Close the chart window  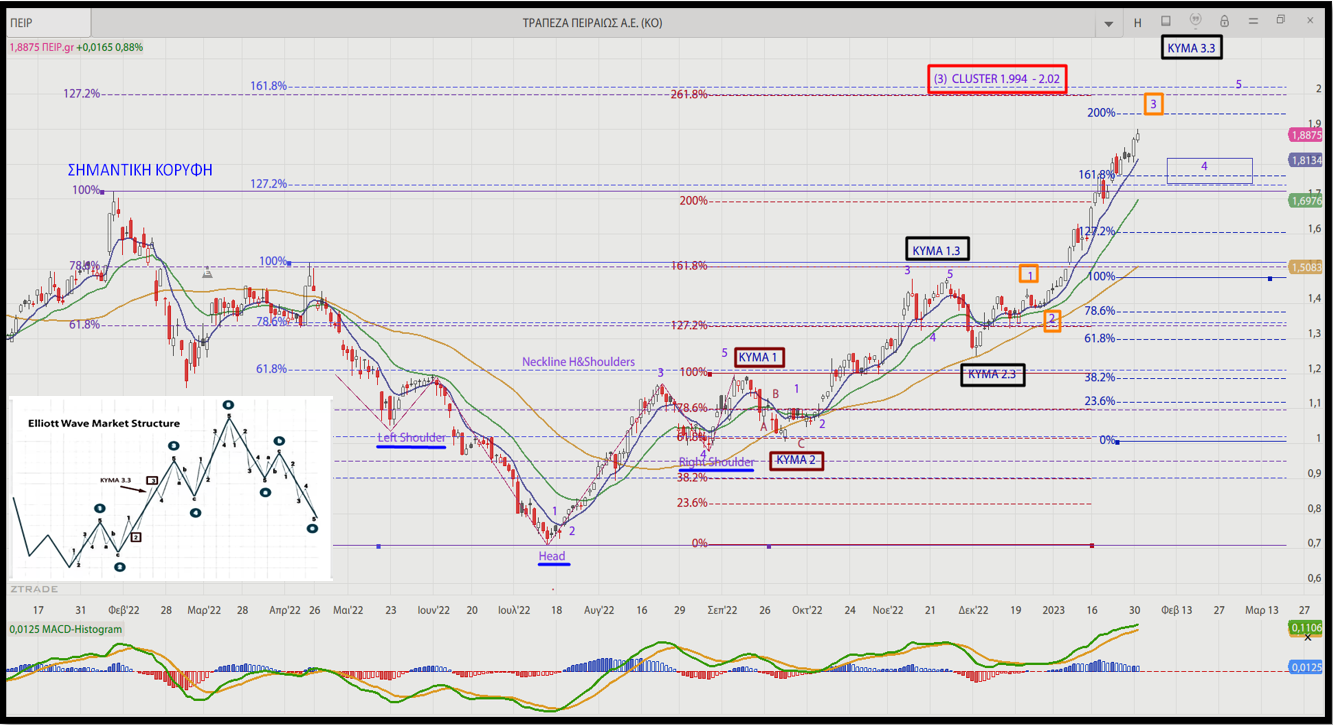pyautogui.click(x=1311, y=20)
